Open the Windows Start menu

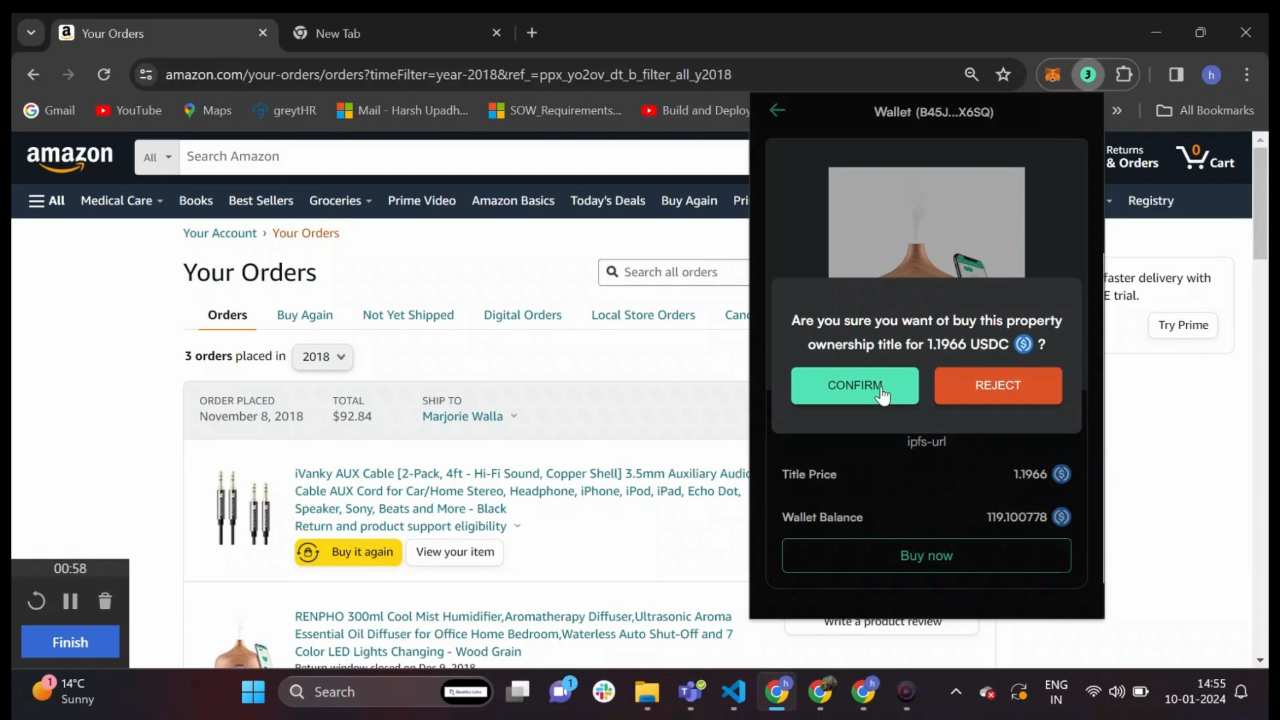coord(253,692)
